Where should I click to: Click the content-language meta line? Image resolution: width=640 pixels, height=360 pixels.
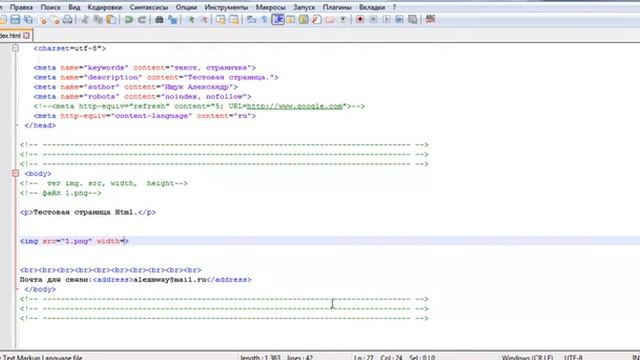[x=144, y=116]
